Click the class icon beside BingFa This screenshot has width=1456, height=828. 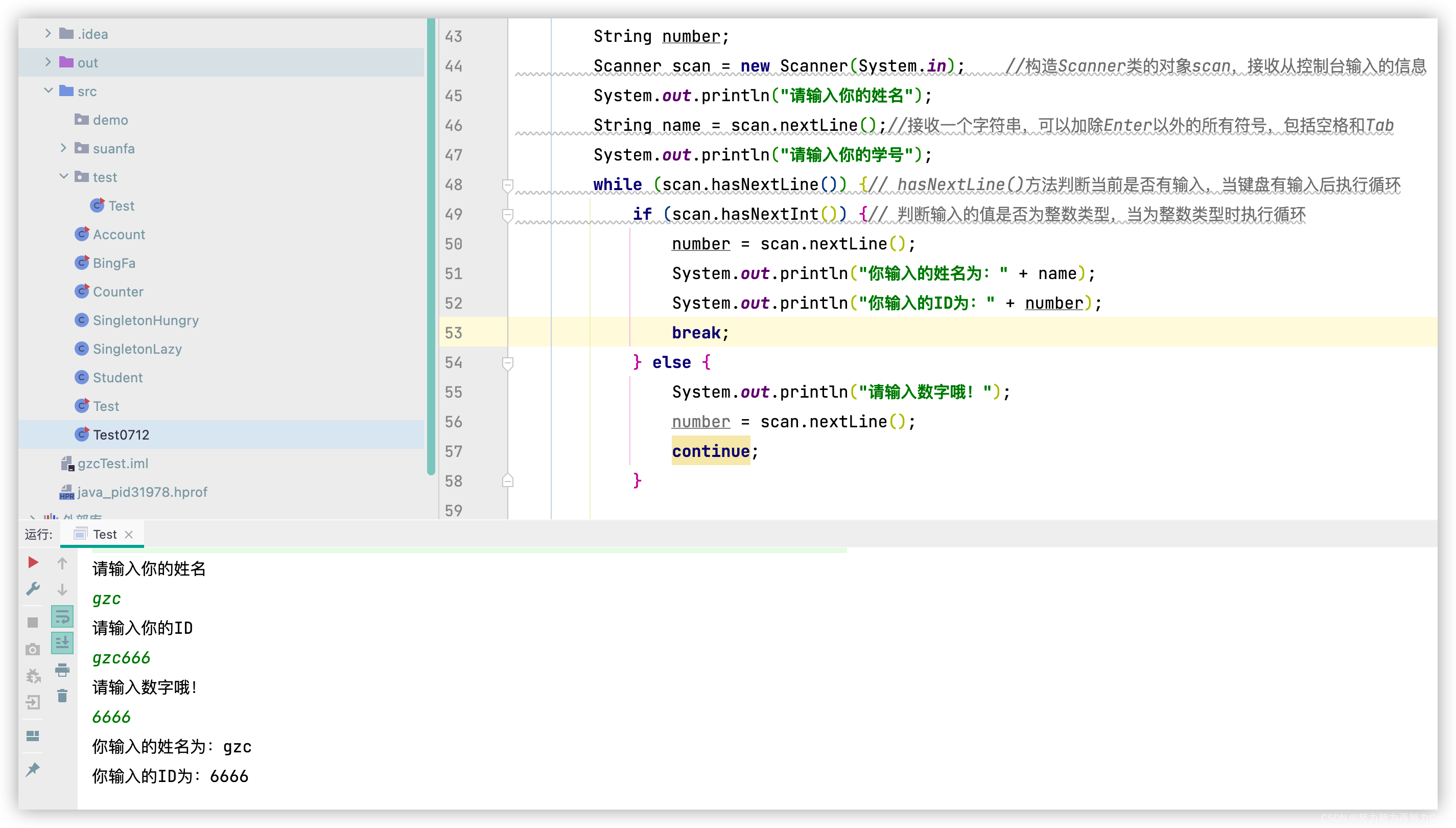pos(82,263)
